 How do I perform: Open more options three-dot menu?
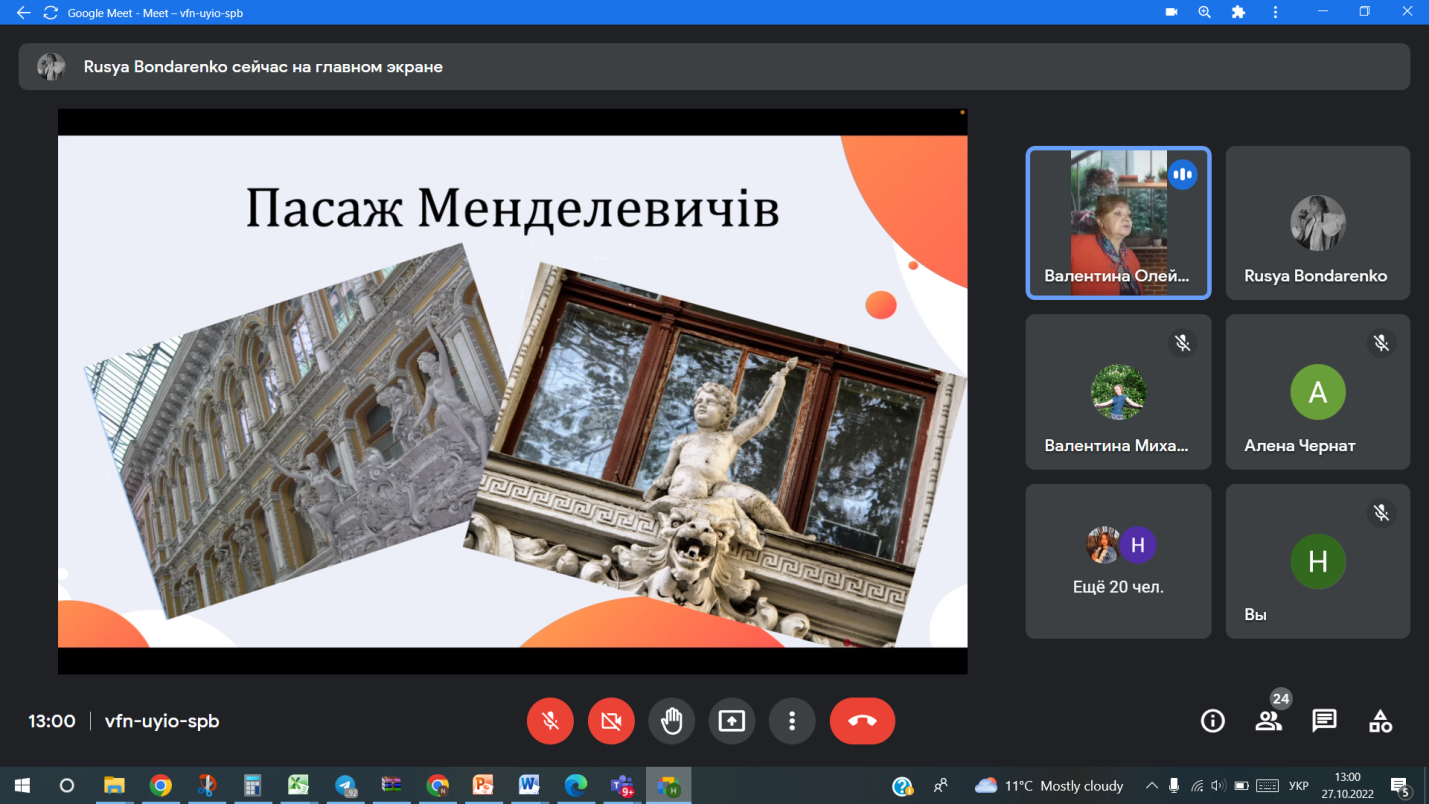pyautogui.click(x=792, y=721)
